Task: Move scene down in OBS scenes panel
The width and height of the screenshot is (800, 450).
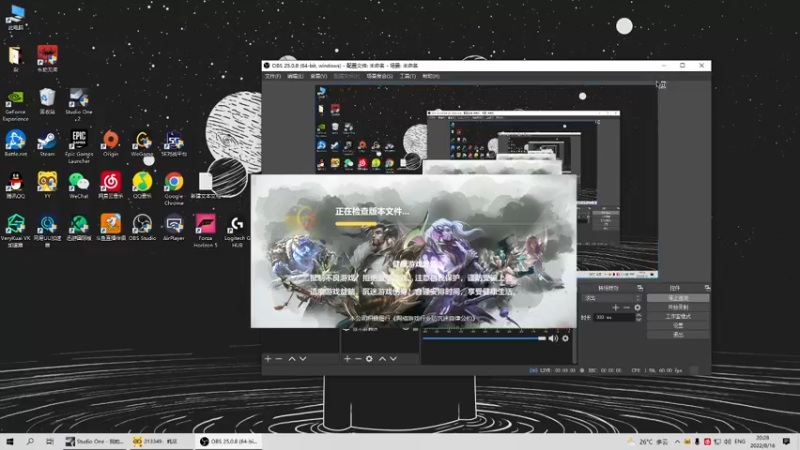Action: click(303, 359)
